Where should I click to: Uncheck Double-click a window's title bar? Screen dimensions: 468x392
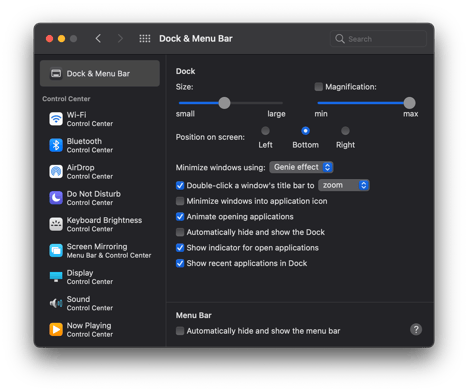(180, 186)
